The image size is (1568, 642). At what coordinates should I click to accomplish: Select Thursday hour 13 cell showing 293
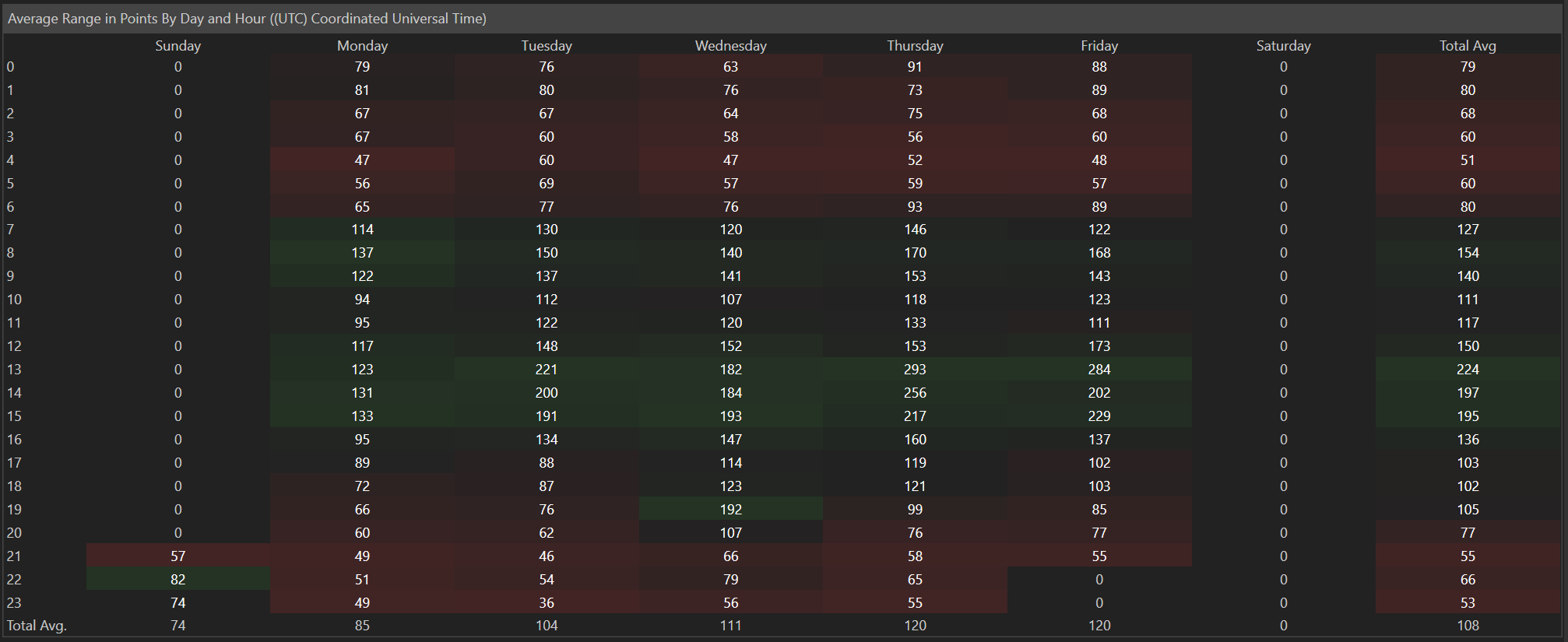(915, 370)
